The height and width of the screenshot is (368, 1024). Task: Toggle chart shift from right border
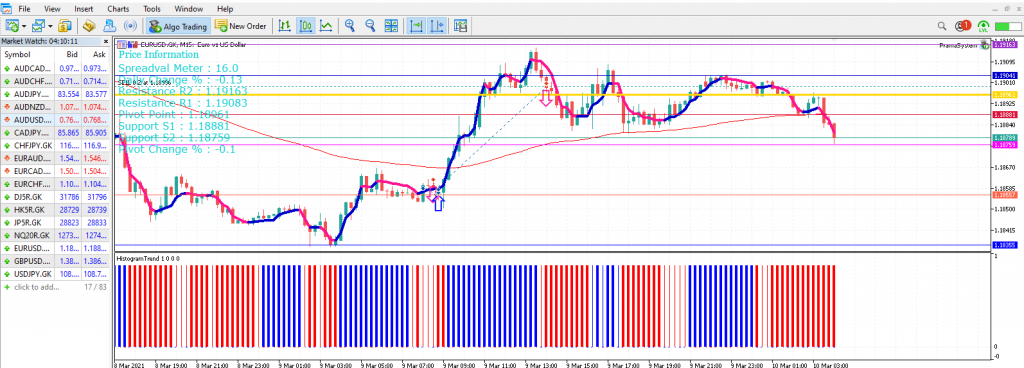coord(436,26)
